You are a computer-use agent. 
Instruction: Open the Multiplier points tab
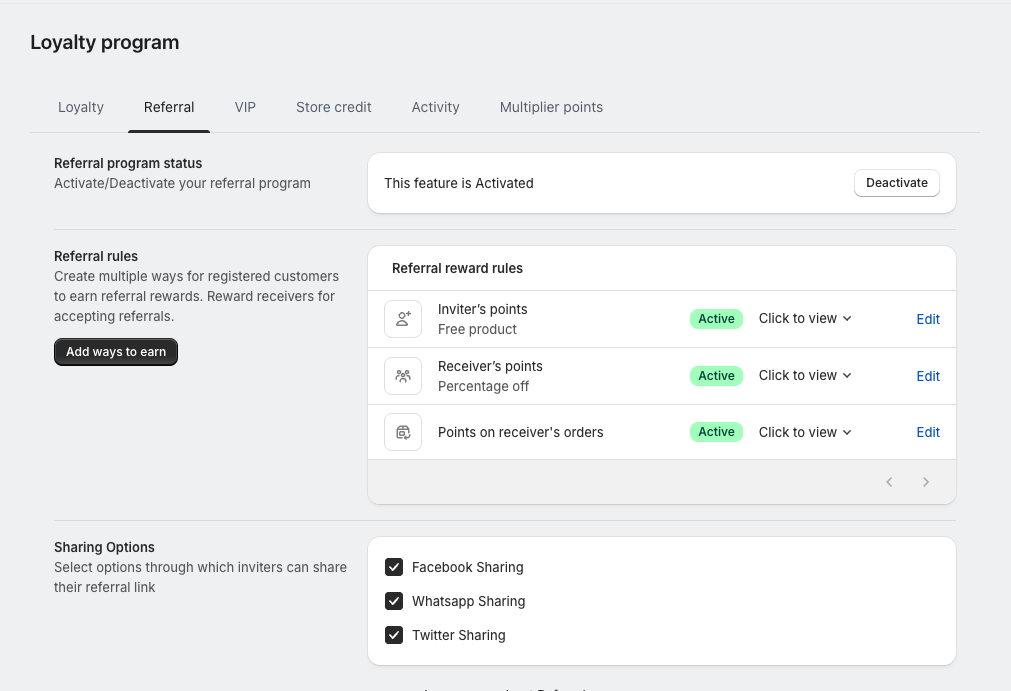point(551,107)
